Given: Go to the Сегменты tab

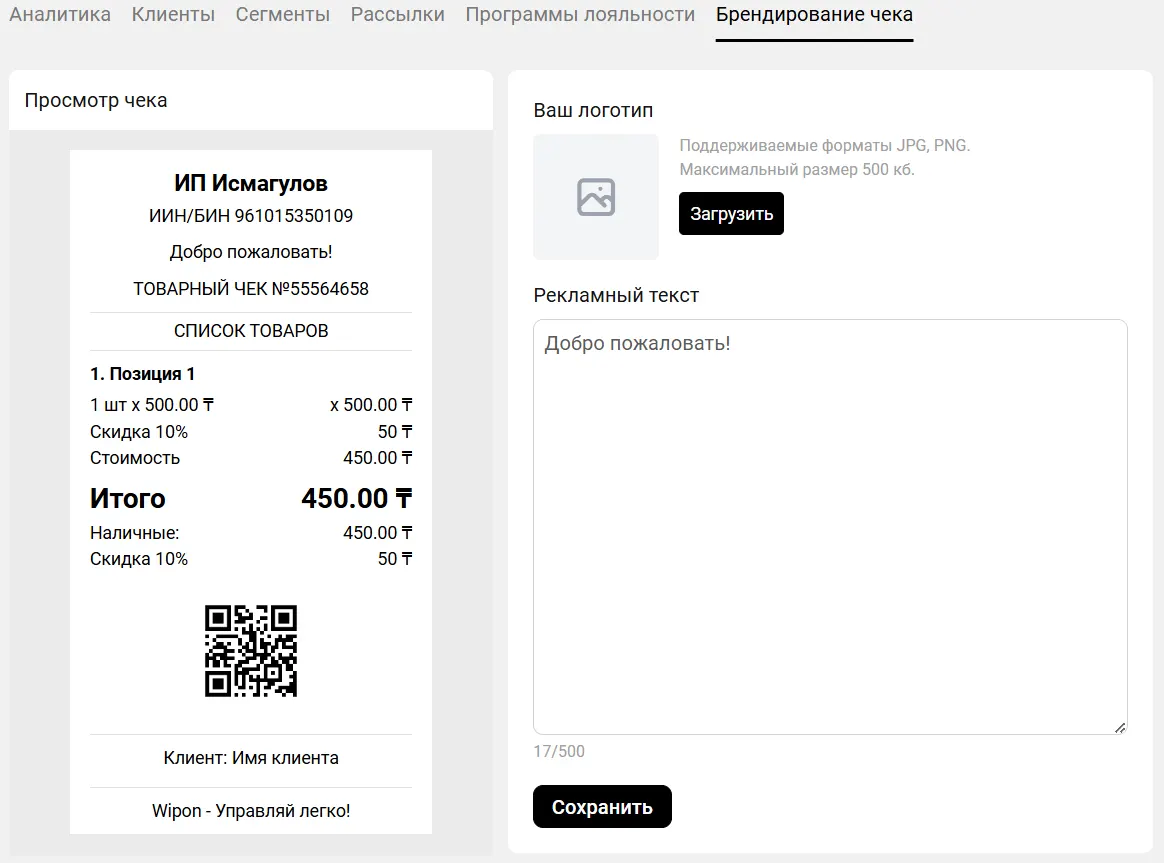Looking at the screenshot, I should [283, 15].
